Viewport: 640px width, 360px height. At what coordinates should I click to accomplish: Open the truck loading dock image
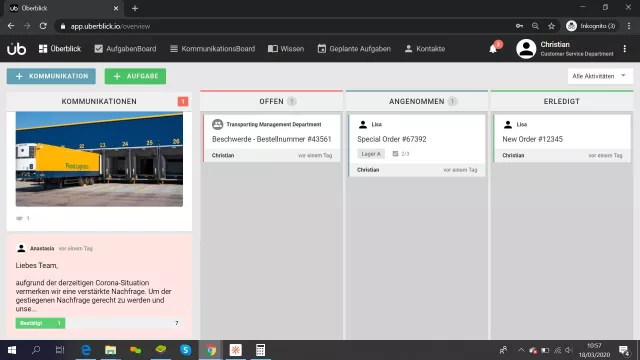tap(99, 159)
